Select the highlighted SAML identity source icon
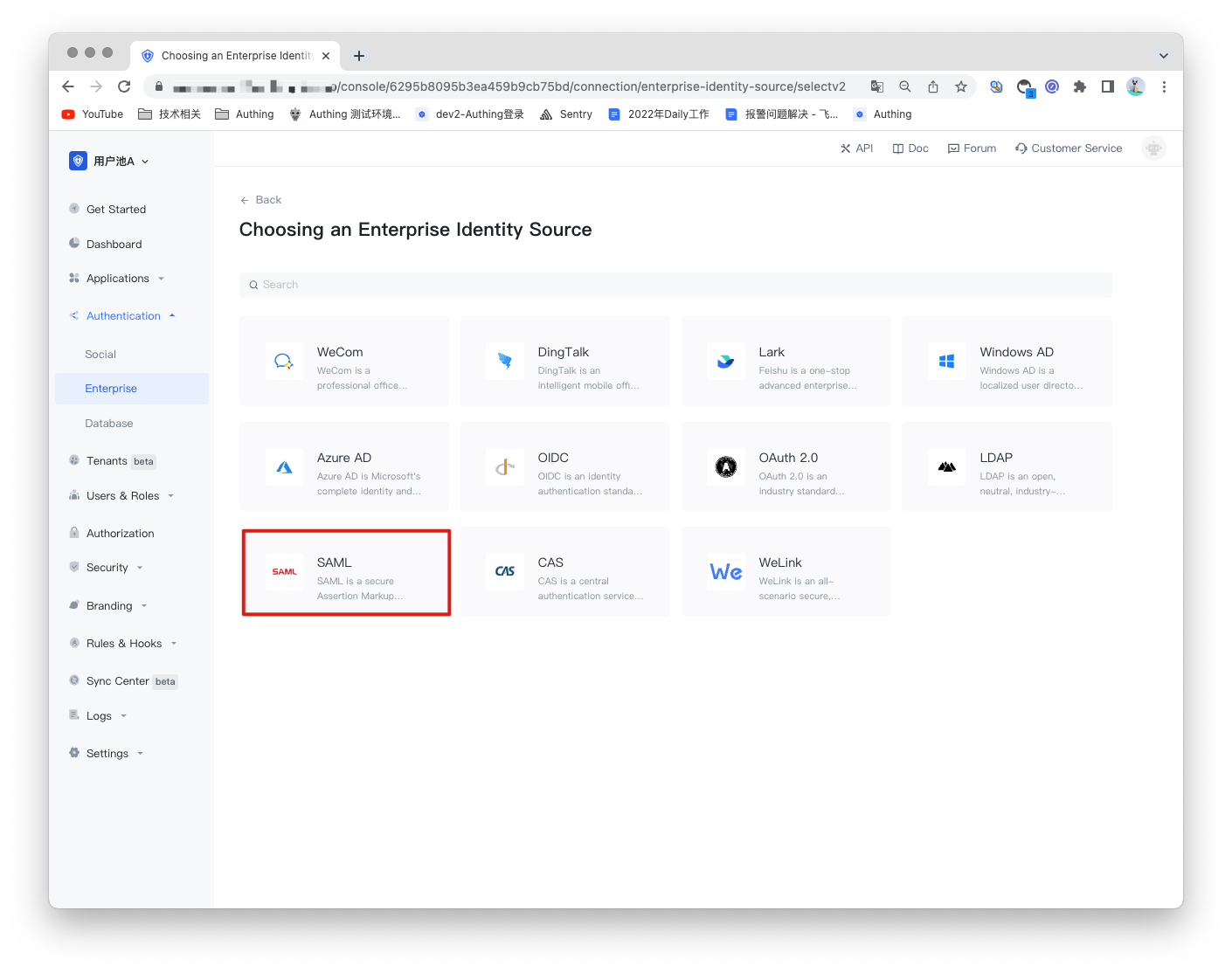 click(x=284, y=572)
